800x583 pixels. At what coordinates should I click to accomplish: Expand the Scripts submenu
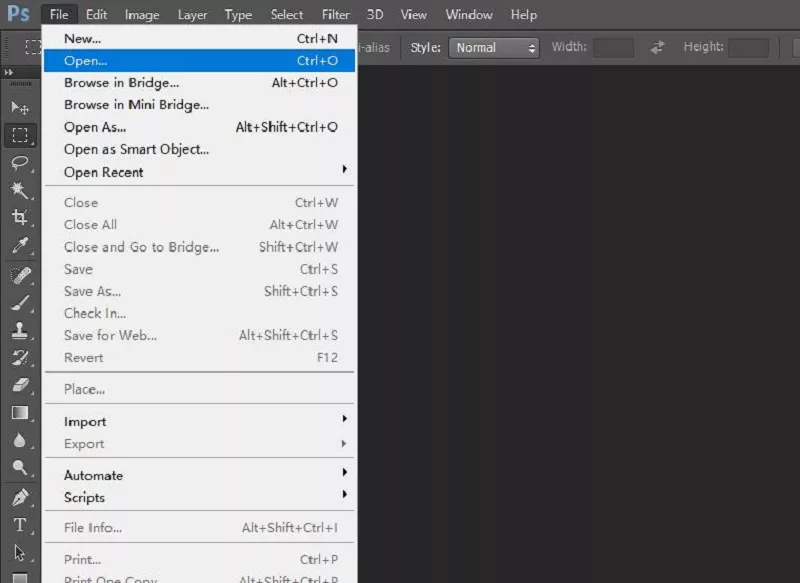199,497
